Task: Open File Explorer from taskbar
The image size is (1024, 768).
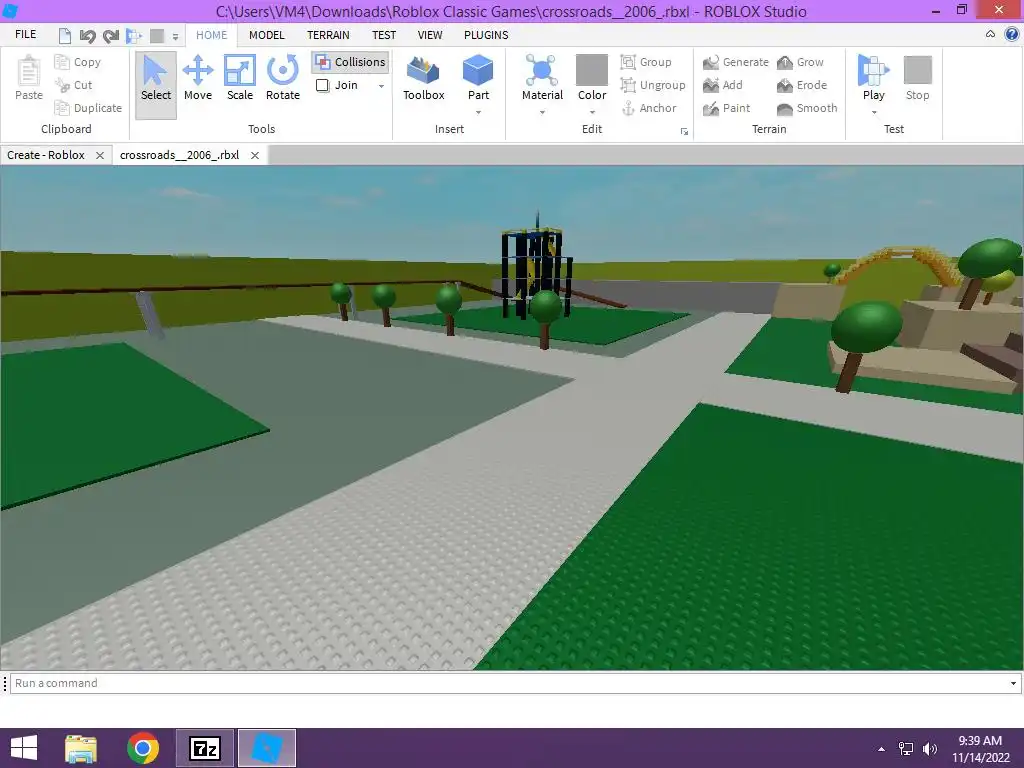Action: click(x=81, y=748)
